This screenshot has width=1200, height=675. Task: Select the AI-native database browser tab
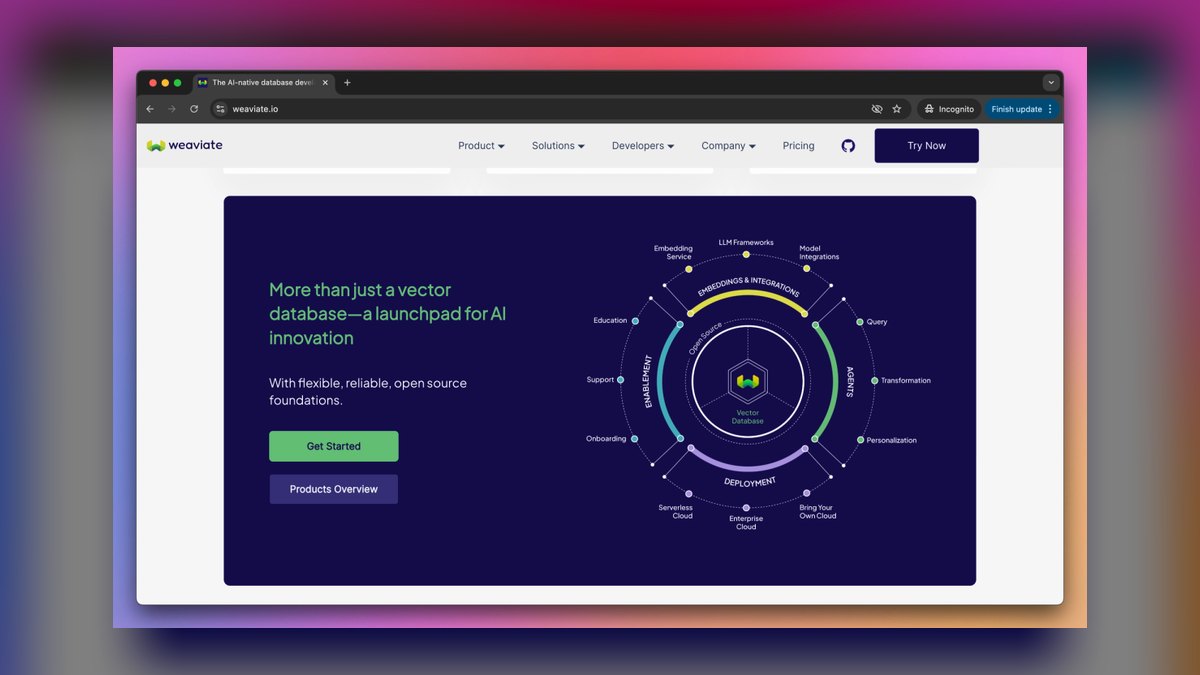coord(263,83)
